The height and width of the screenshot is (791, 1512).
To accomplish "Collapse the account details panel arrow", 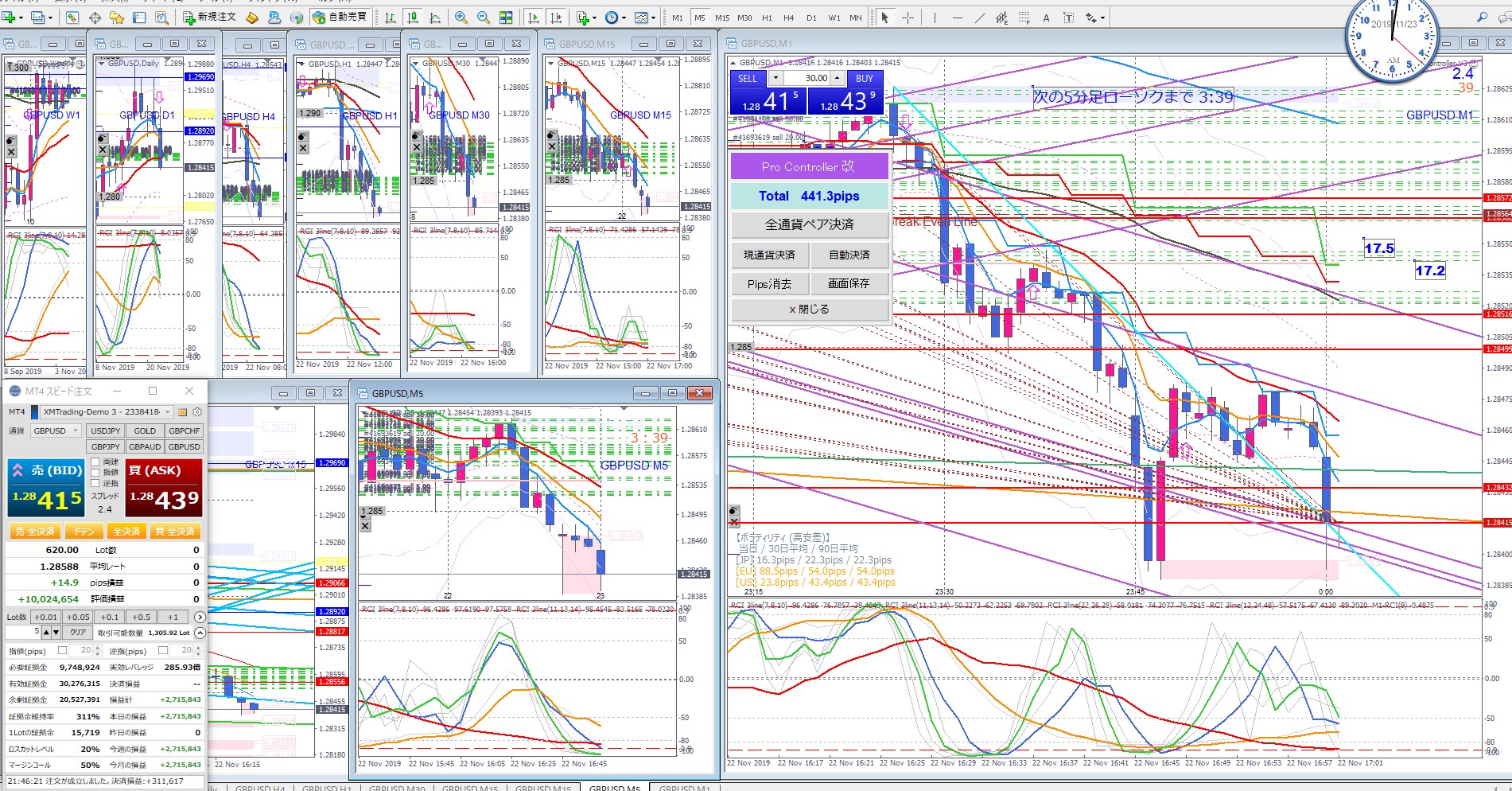I will (x=200, y=633).
